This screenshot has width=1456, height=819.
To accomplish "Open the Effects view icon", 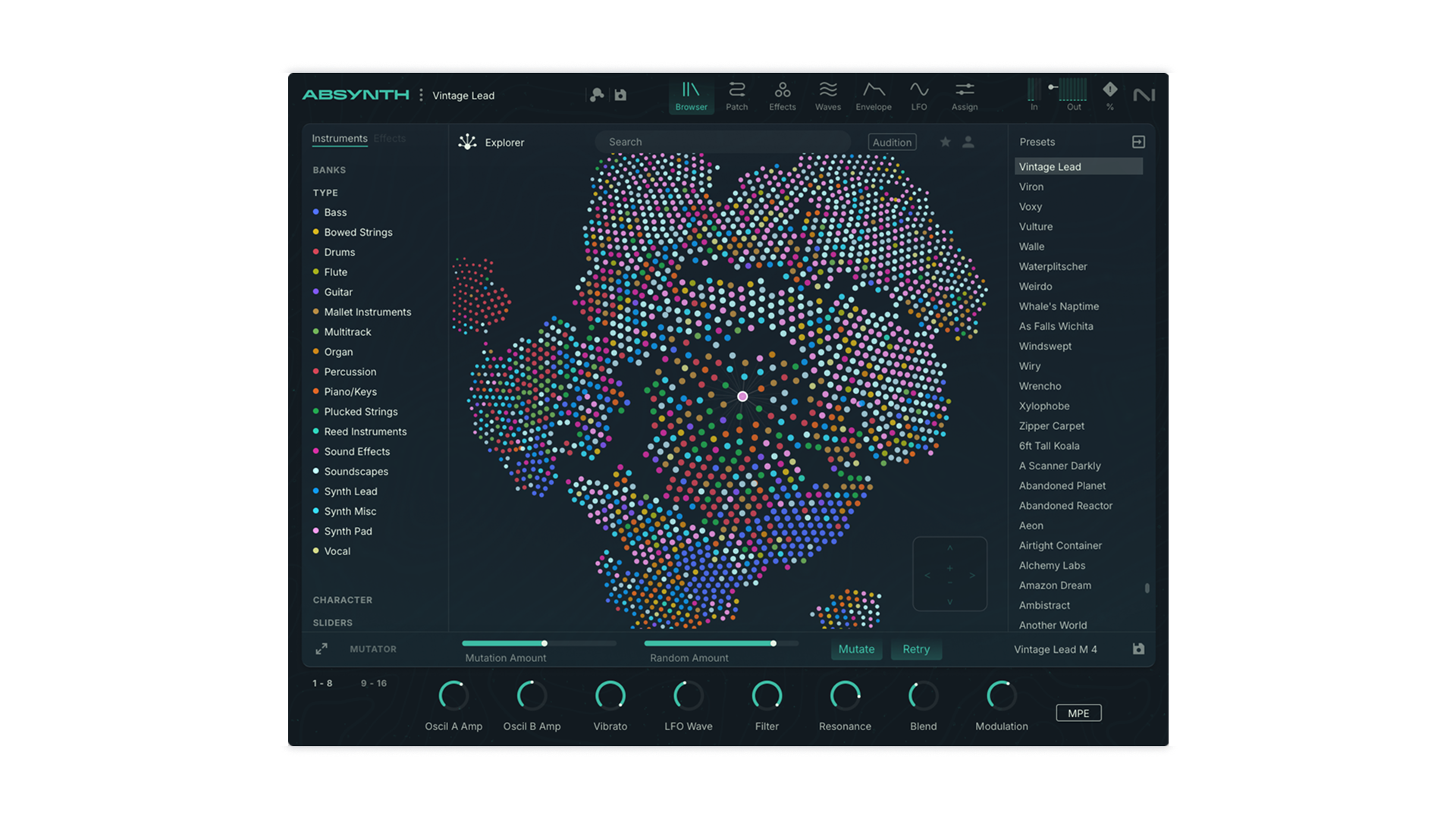I will click(x=782, y=96).
